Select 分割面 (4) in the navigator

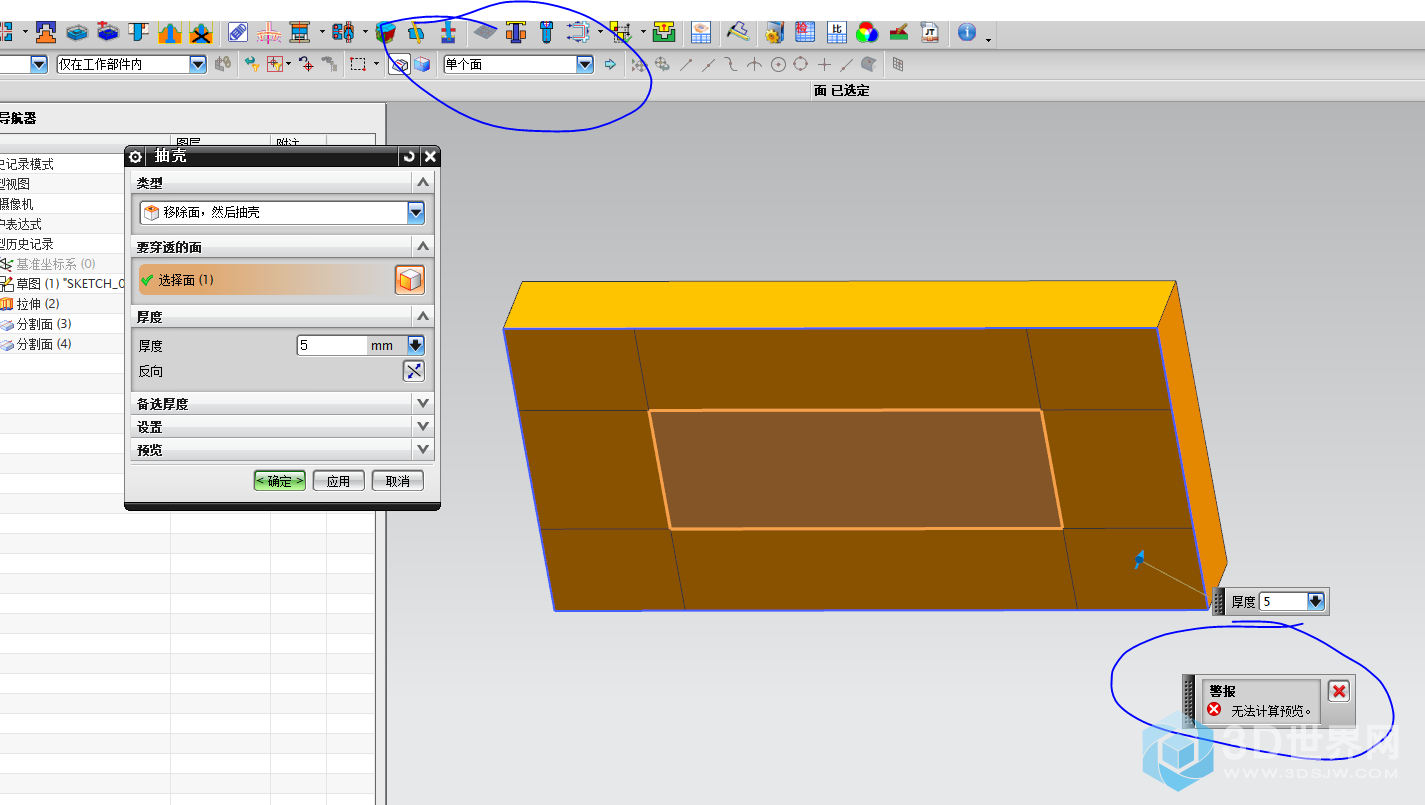(x=44, y=344)
